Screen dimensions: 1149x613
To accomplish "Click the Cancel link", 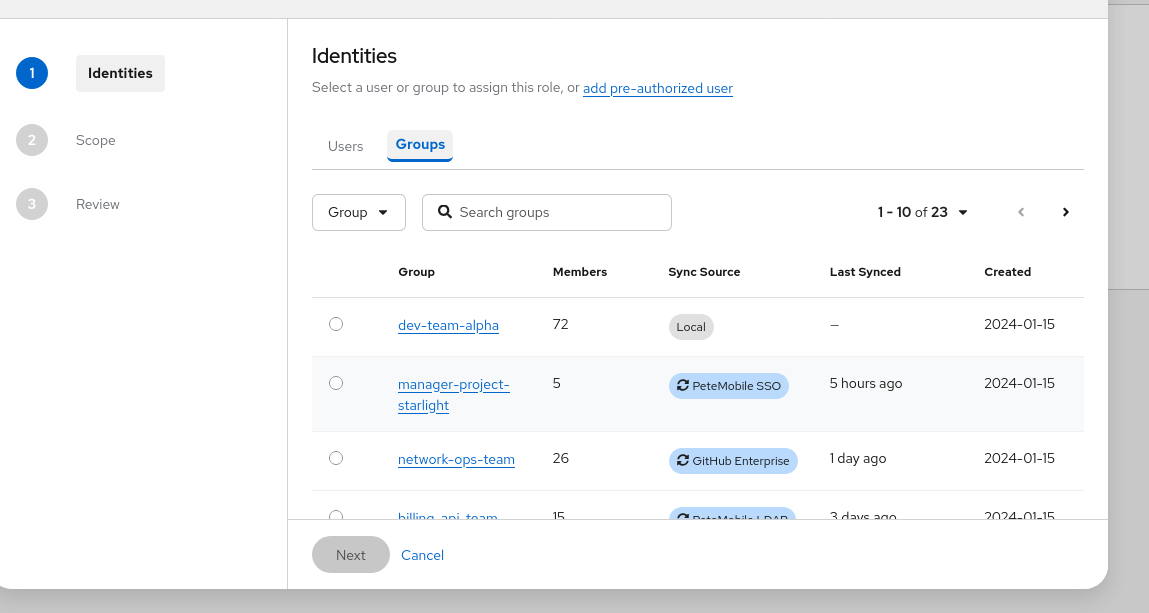I will tap(422, 555).
